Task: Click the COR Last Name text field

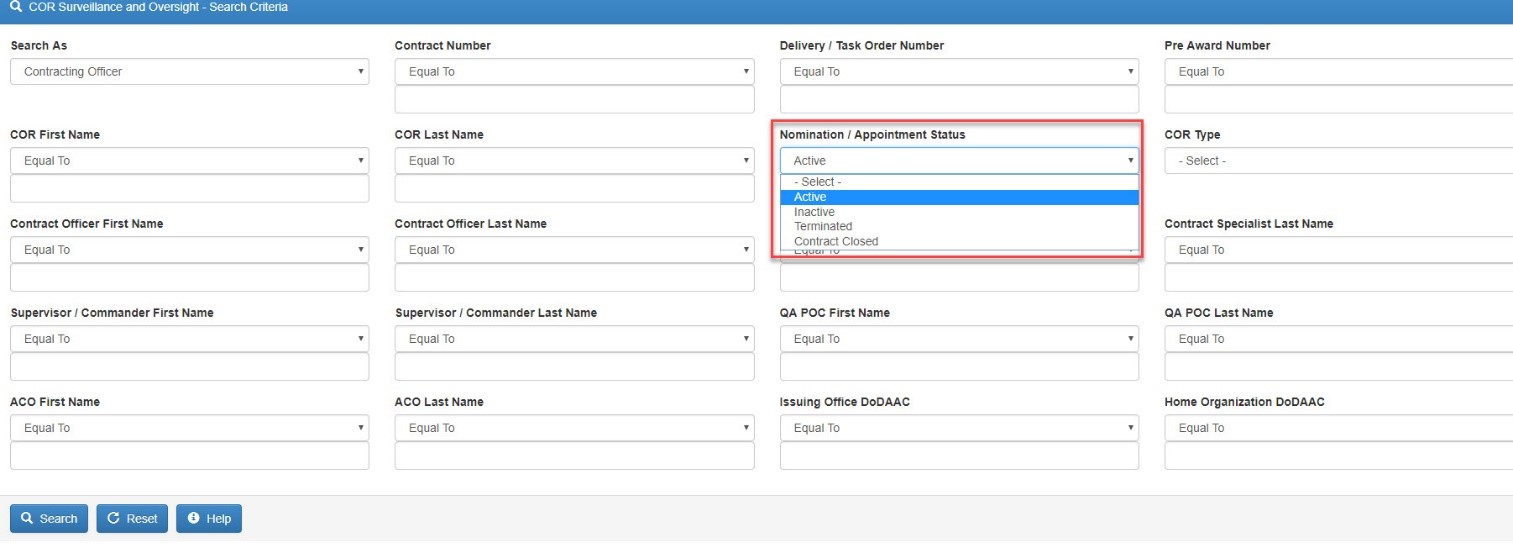Action: [x=574, y=189]
